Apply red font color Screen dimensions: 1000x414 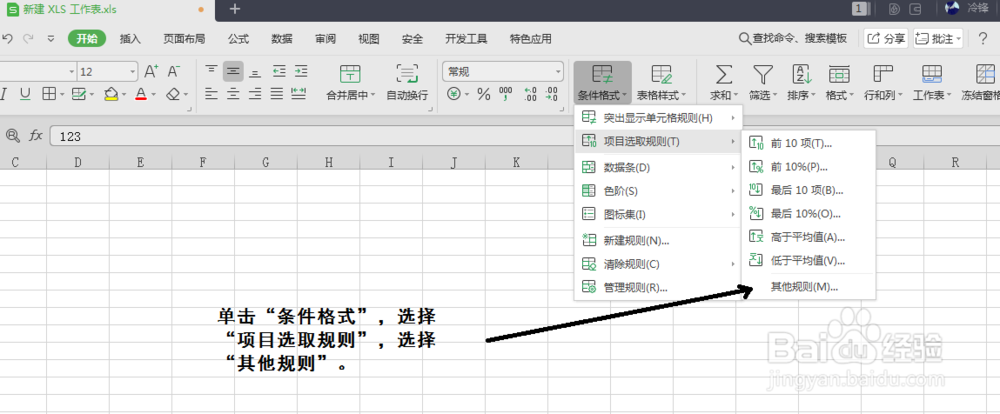[x=141, y=94]
